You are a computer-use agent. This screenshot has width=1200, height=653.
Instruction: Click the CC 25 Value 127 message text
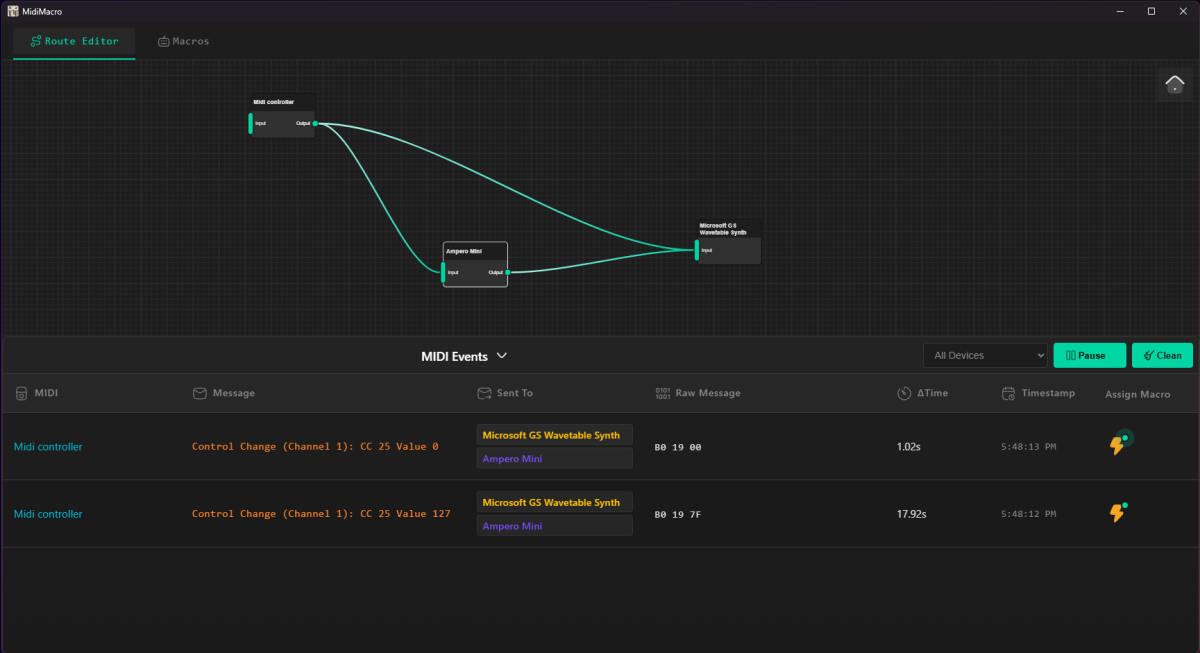click(321, 514)
